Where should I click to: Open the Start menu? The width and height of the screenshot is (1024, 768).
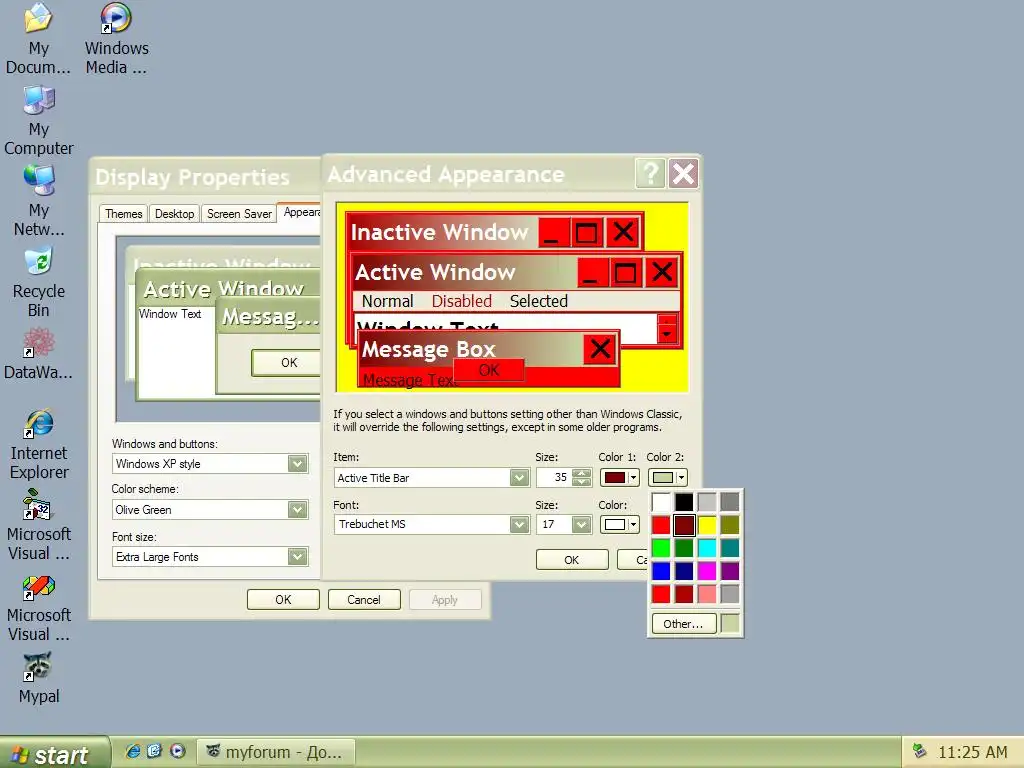point(54,753)
